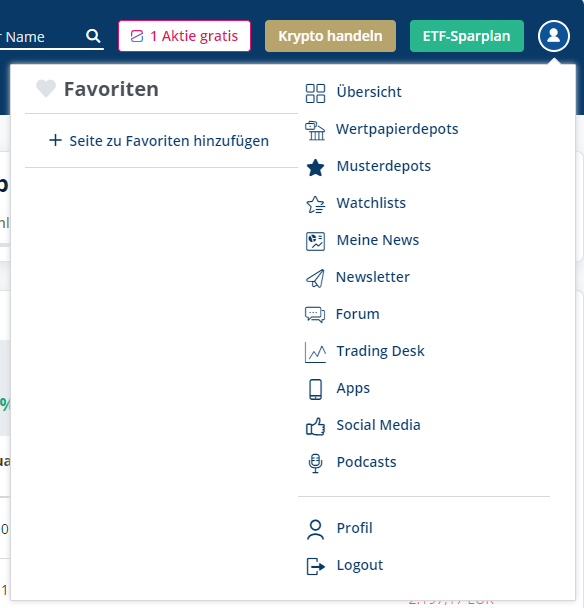
Task: Click the Übersicht grid icon
Action: point(315,93)
